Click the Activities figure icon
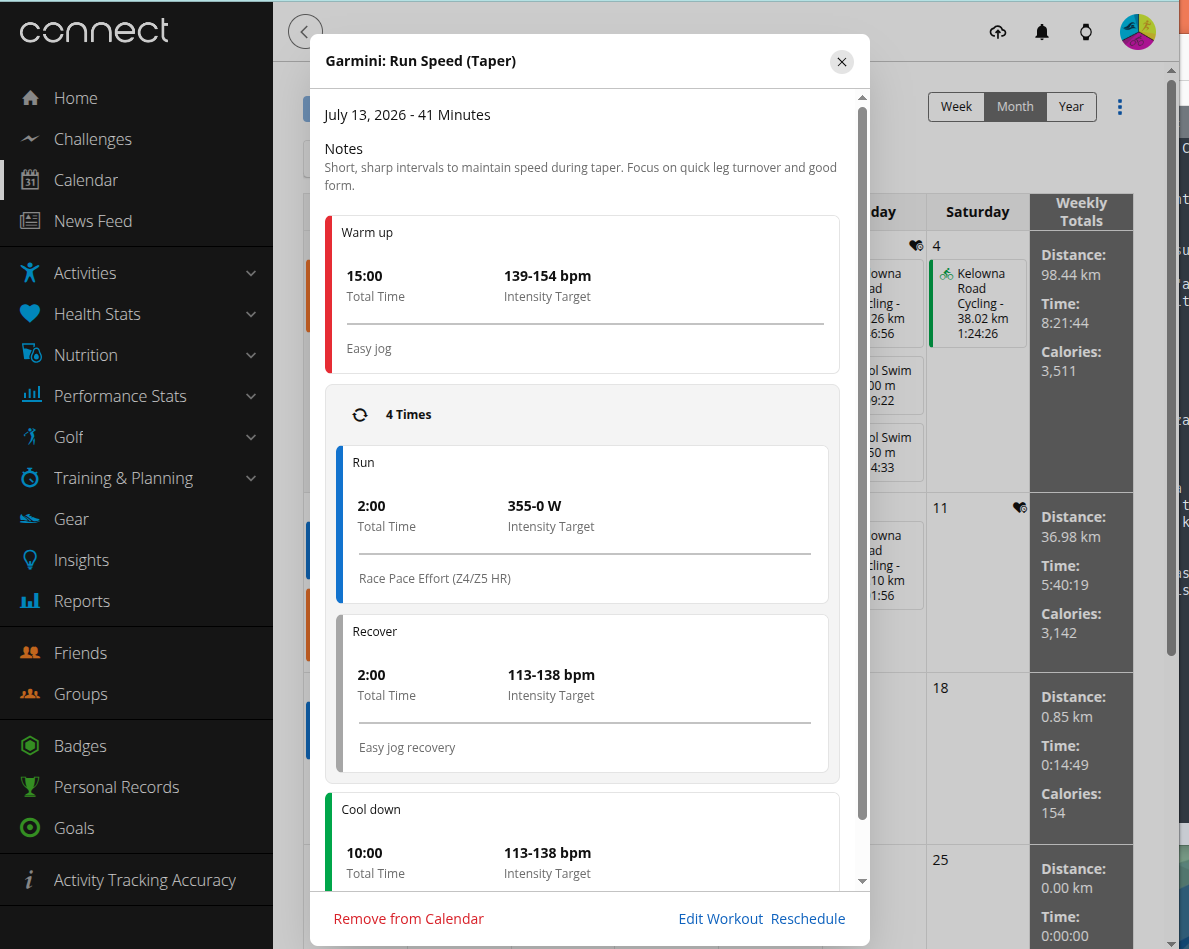The height and width of the screenshot is (949, 1189). pyautogui.click(x=30, y=273)
